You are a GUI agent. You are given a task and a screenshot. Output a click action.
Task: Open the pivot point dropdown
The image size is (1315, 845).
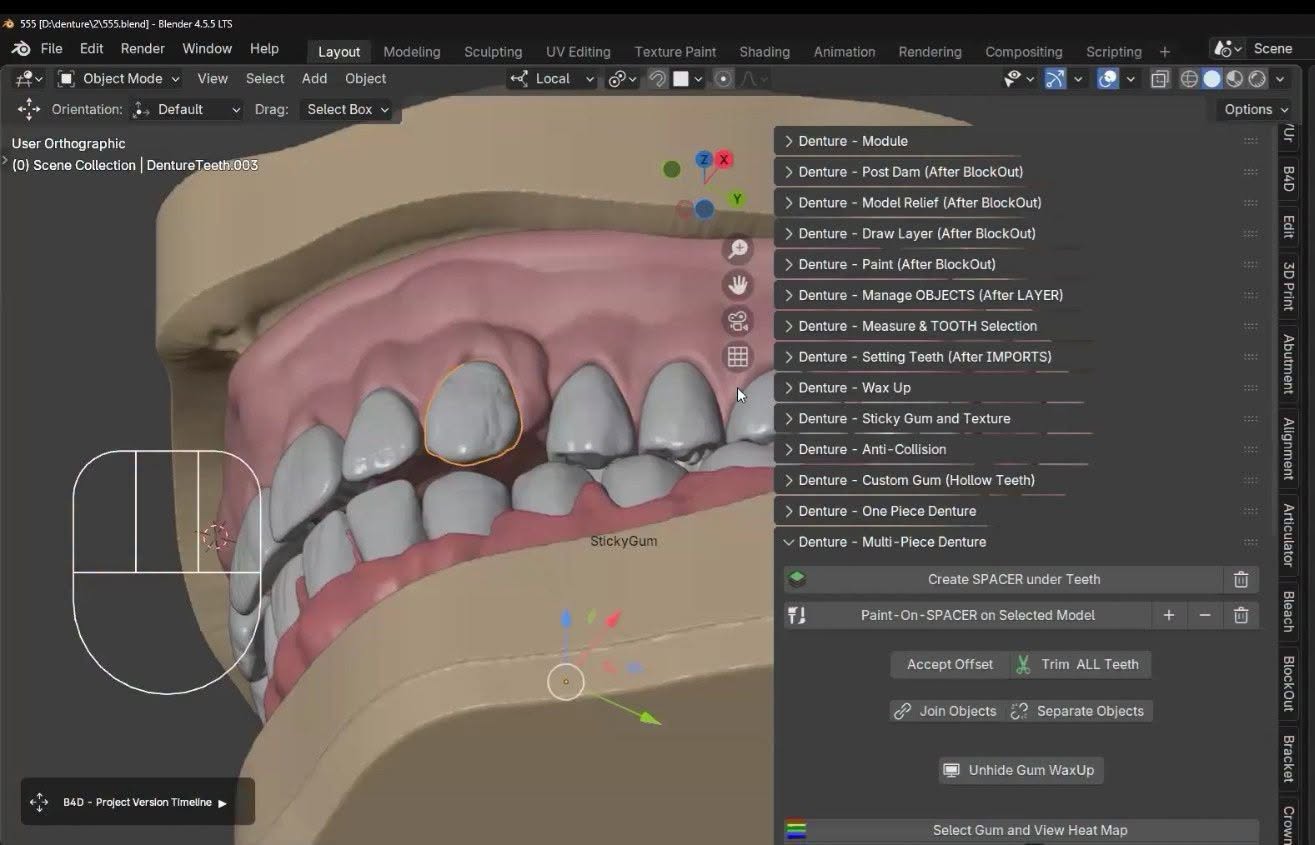[x=623, y=78]
